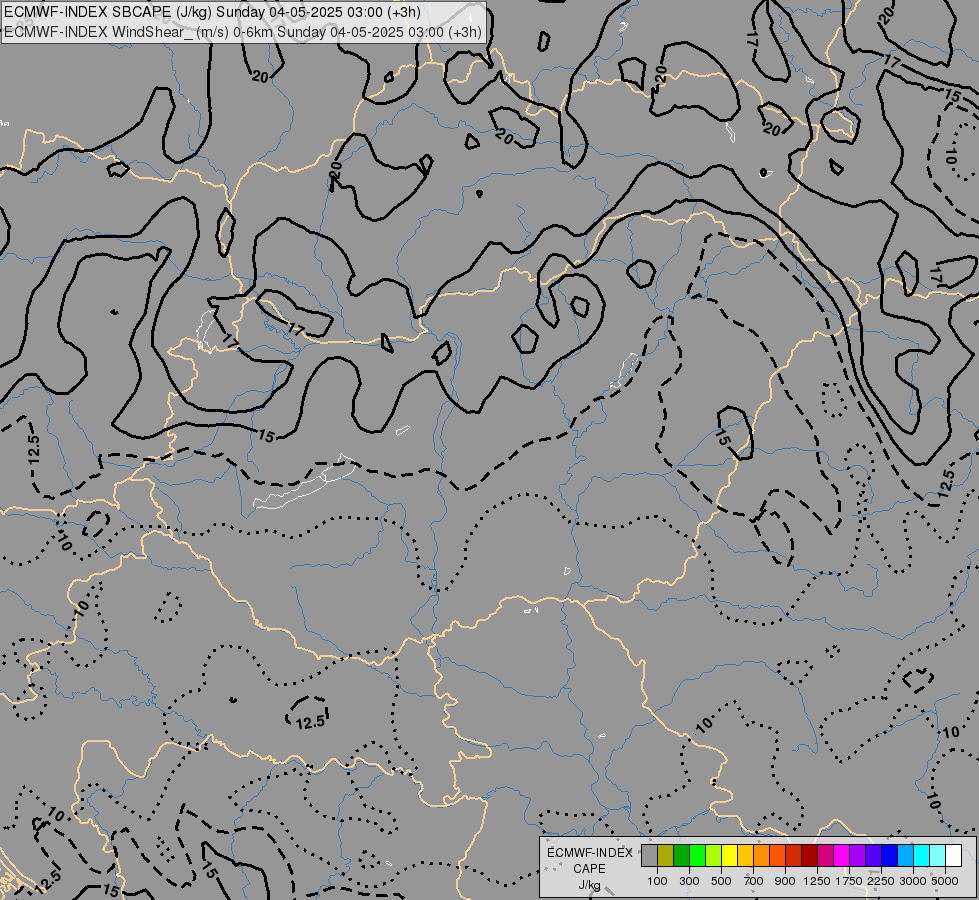This screenshot has height=900, width=979.
Task: Select the dark green legend swatch
Action: (x=681, y=856)
